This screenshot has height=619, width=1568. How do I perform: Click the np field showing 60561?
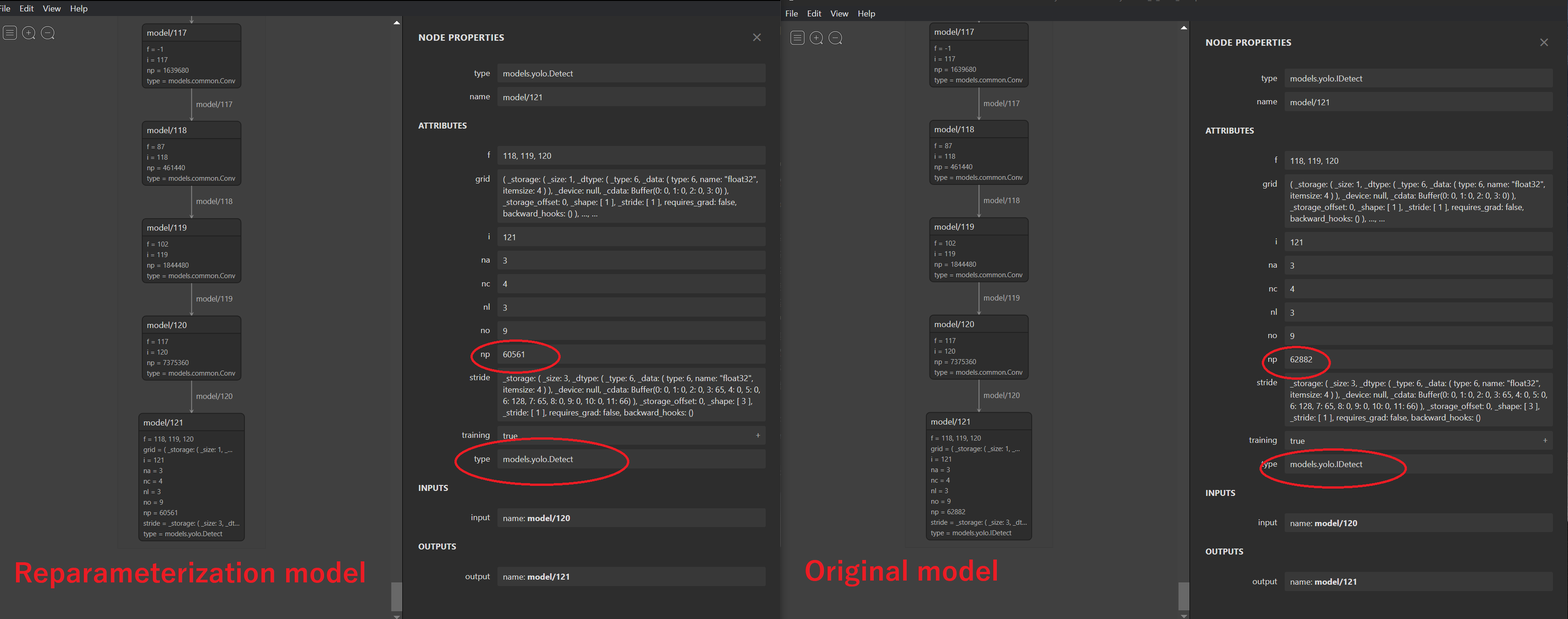click(x=631, y=354)
